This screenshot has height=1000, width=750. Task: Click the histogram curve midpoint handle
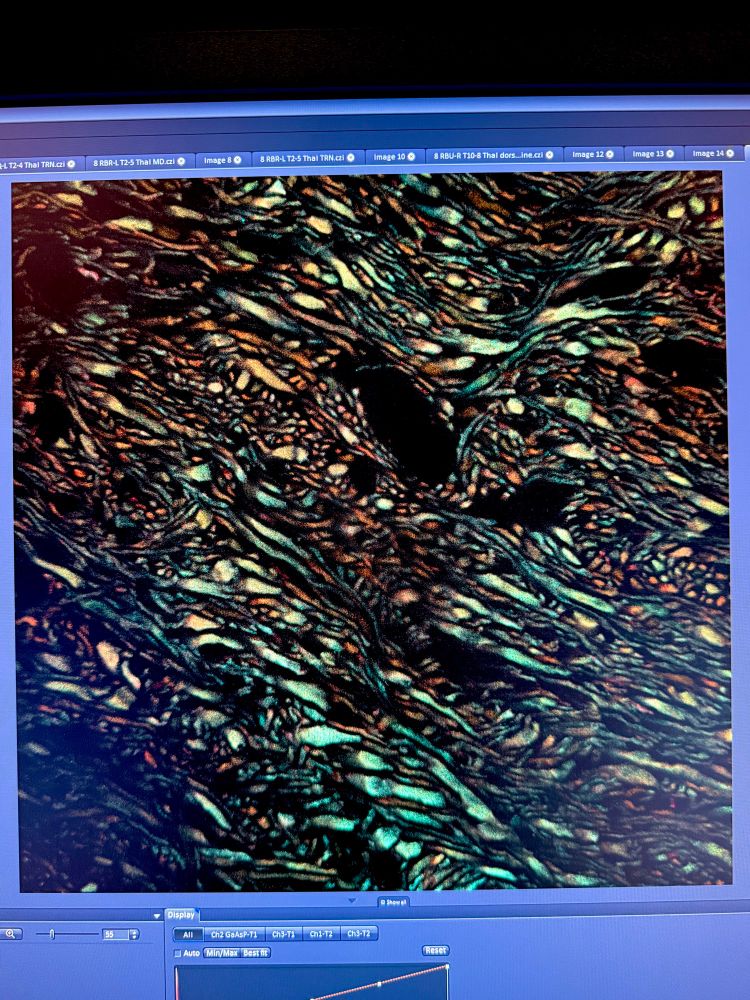tap(379, 983)
